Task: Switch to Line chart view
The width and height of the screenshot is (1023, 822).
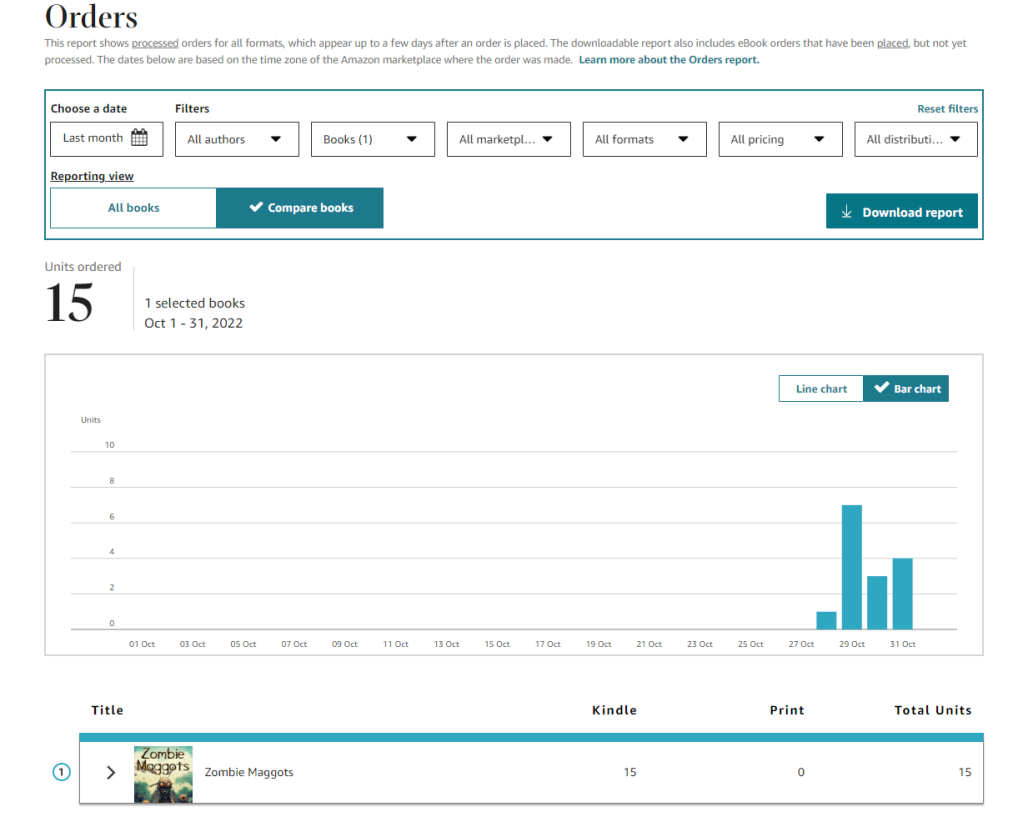Action: [820, 389]
